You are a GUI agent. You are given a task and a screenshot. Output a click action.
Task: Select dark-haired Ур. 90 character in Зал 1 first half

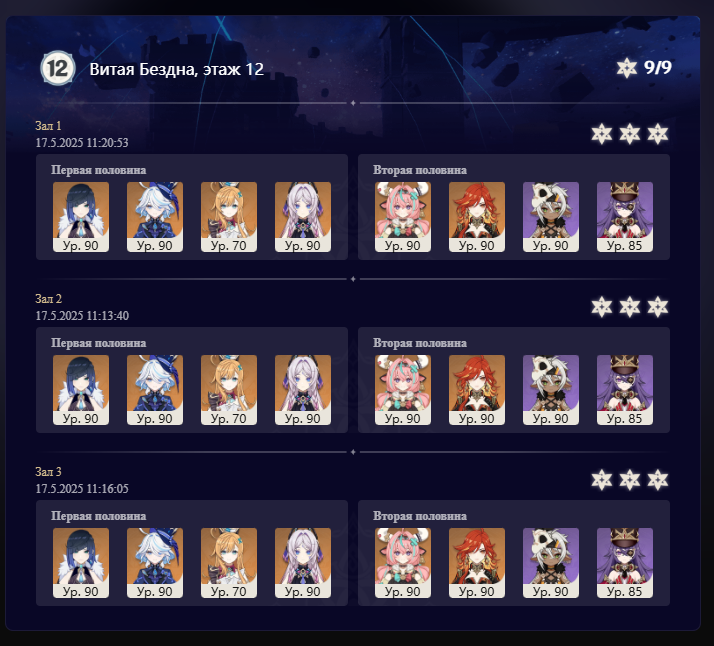click(x=81, y=217)
